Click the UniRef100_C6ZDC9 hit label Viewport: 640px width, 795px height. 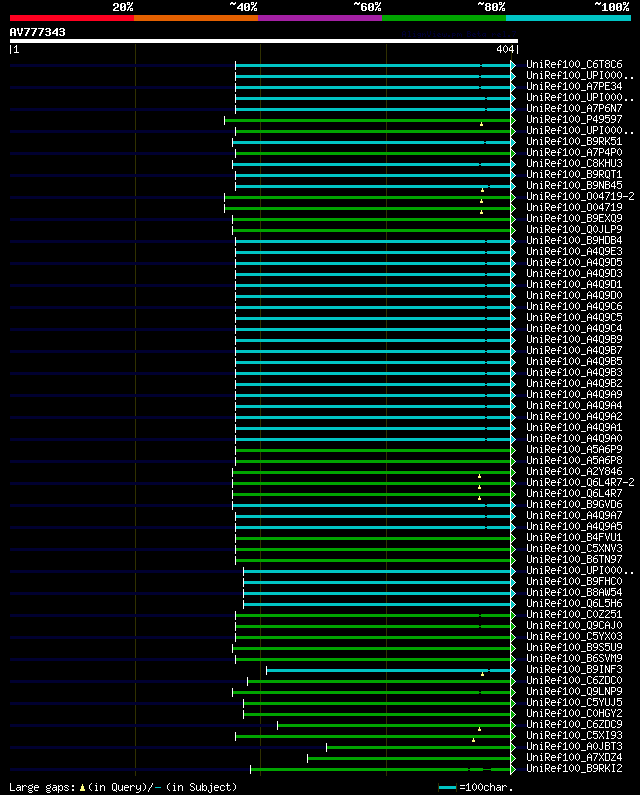(x=574, y=725)
